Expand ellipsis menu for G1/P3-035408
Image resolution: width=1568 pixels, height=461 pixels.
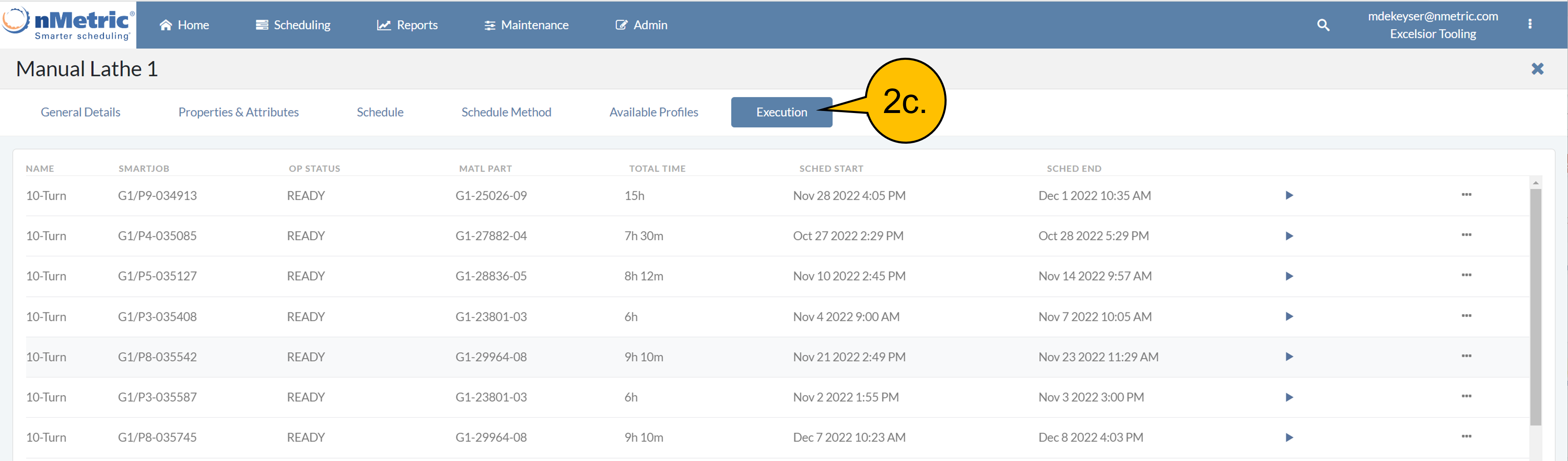(x=1466, y=316)
